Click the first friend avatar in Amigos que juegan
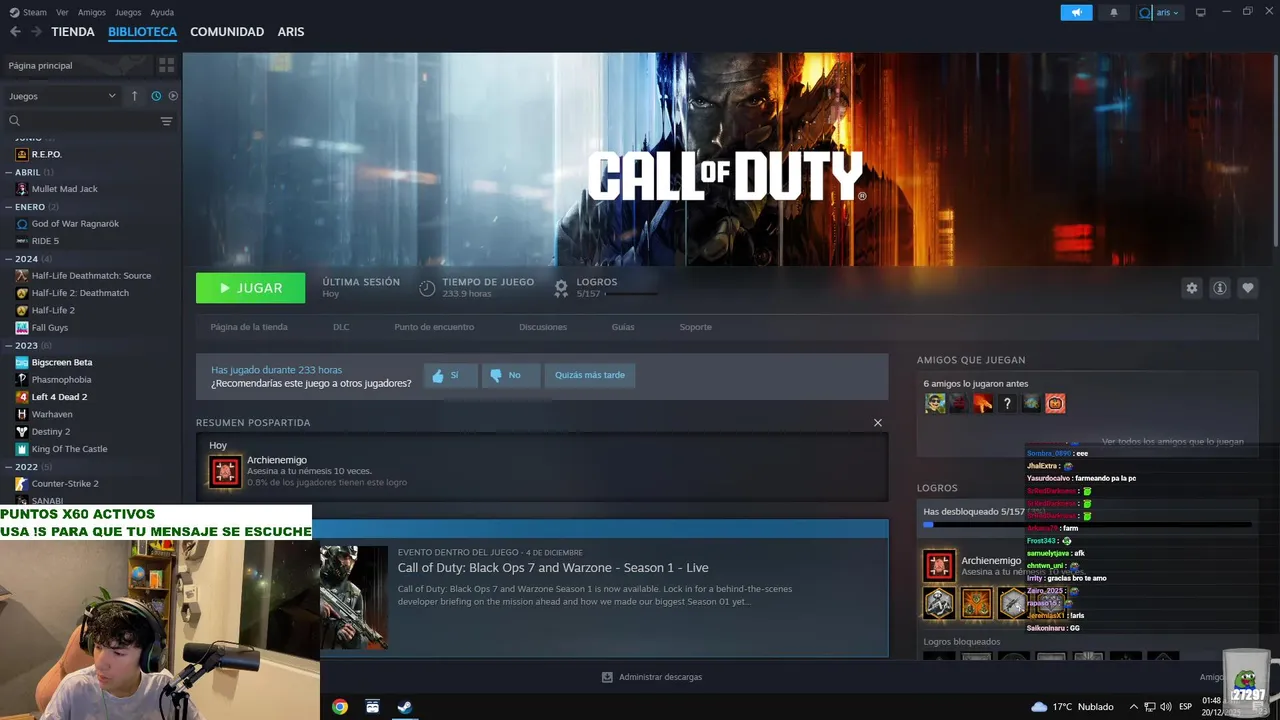This screenshot has height=720, width=1280. point(935,403)
